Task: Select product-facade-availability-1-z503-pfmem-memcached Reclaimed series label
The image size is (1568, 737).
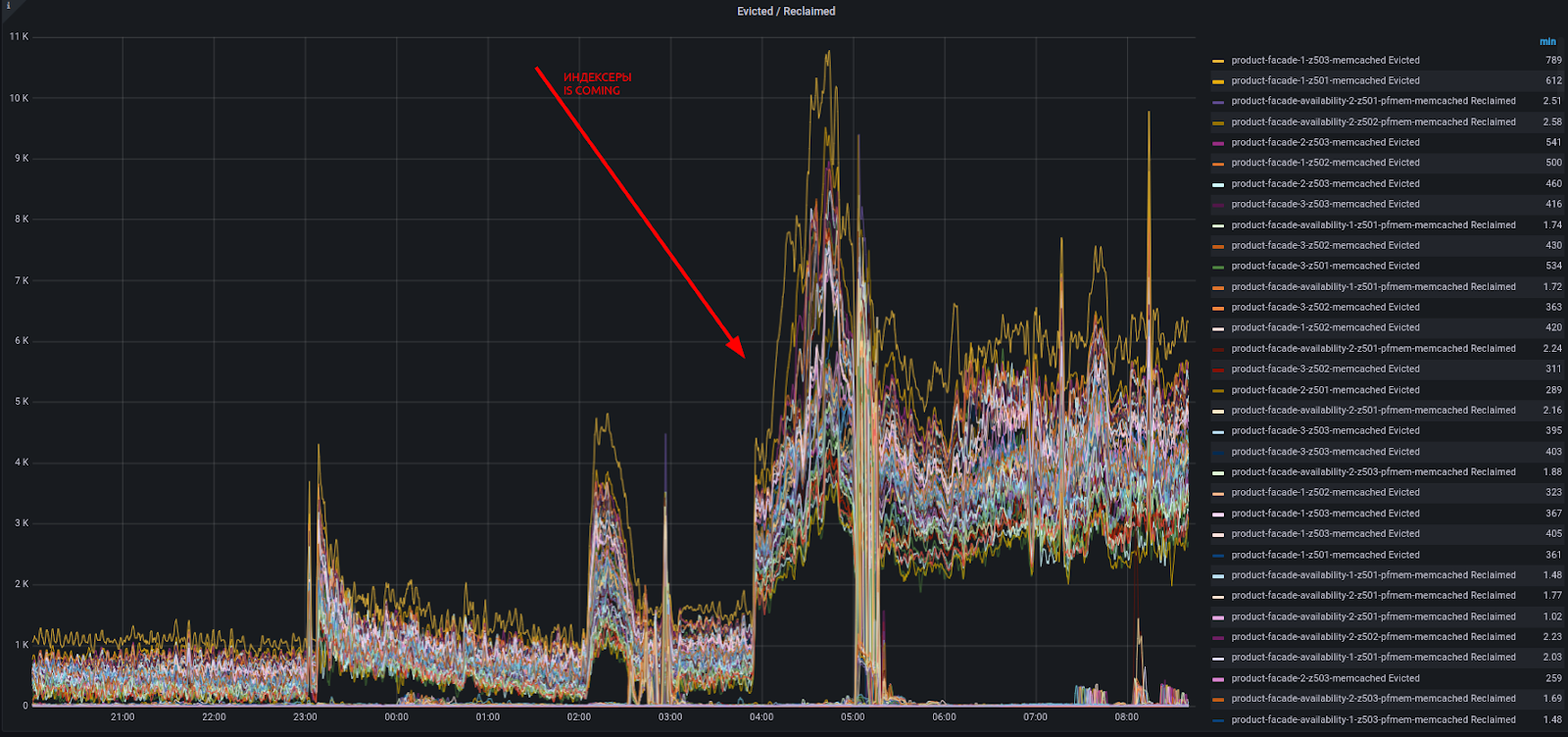Action: (1374, 719)
